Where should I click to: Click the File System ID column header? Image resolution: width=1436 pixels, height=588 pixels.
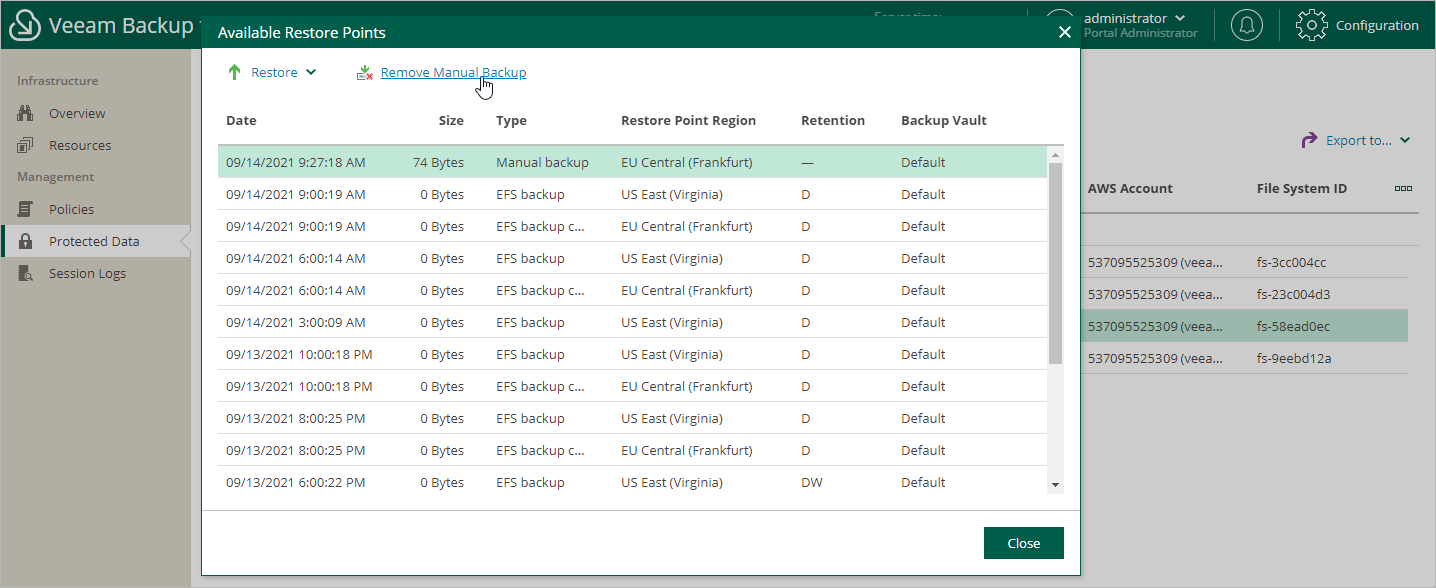[x=1302, y=188]
